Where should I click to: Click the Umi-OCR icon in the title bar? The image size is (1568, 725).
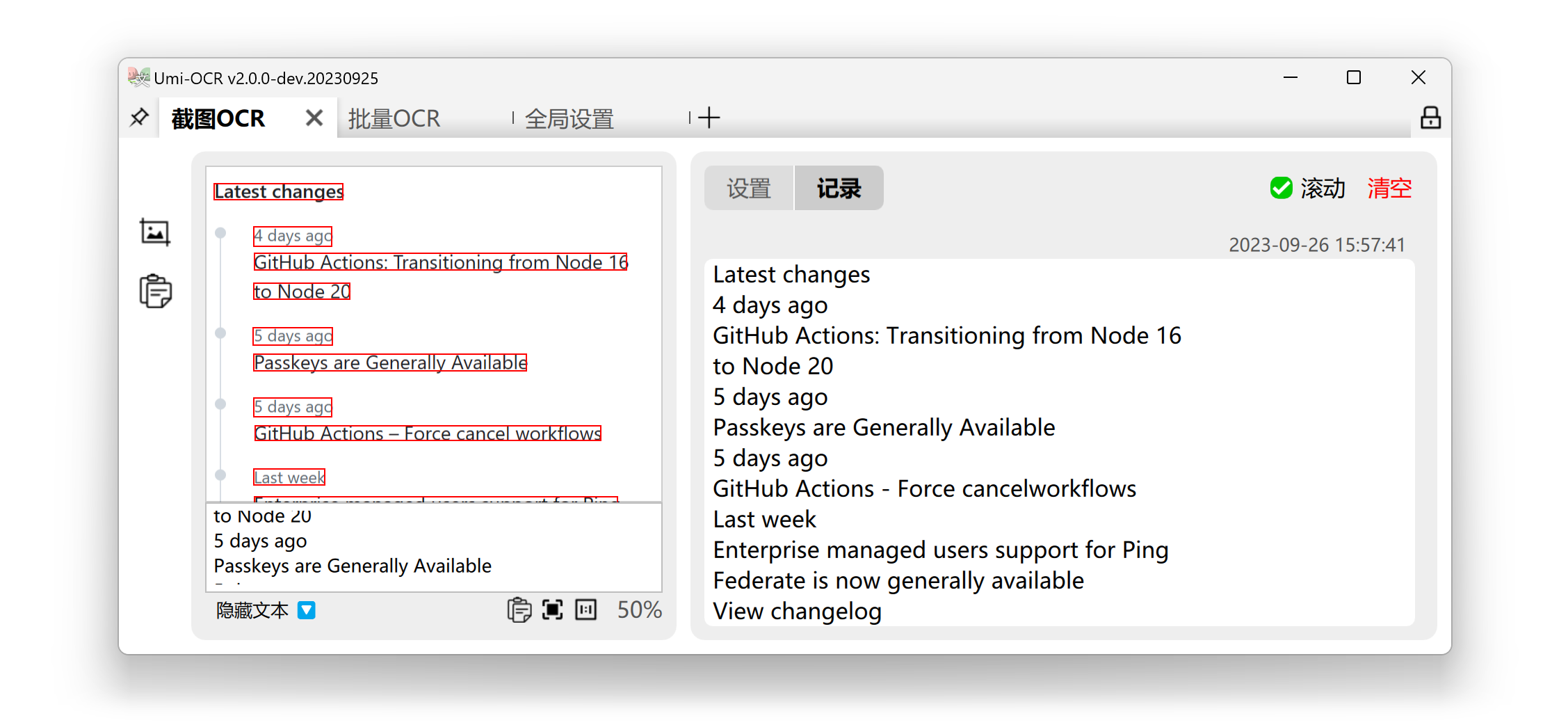138,77
